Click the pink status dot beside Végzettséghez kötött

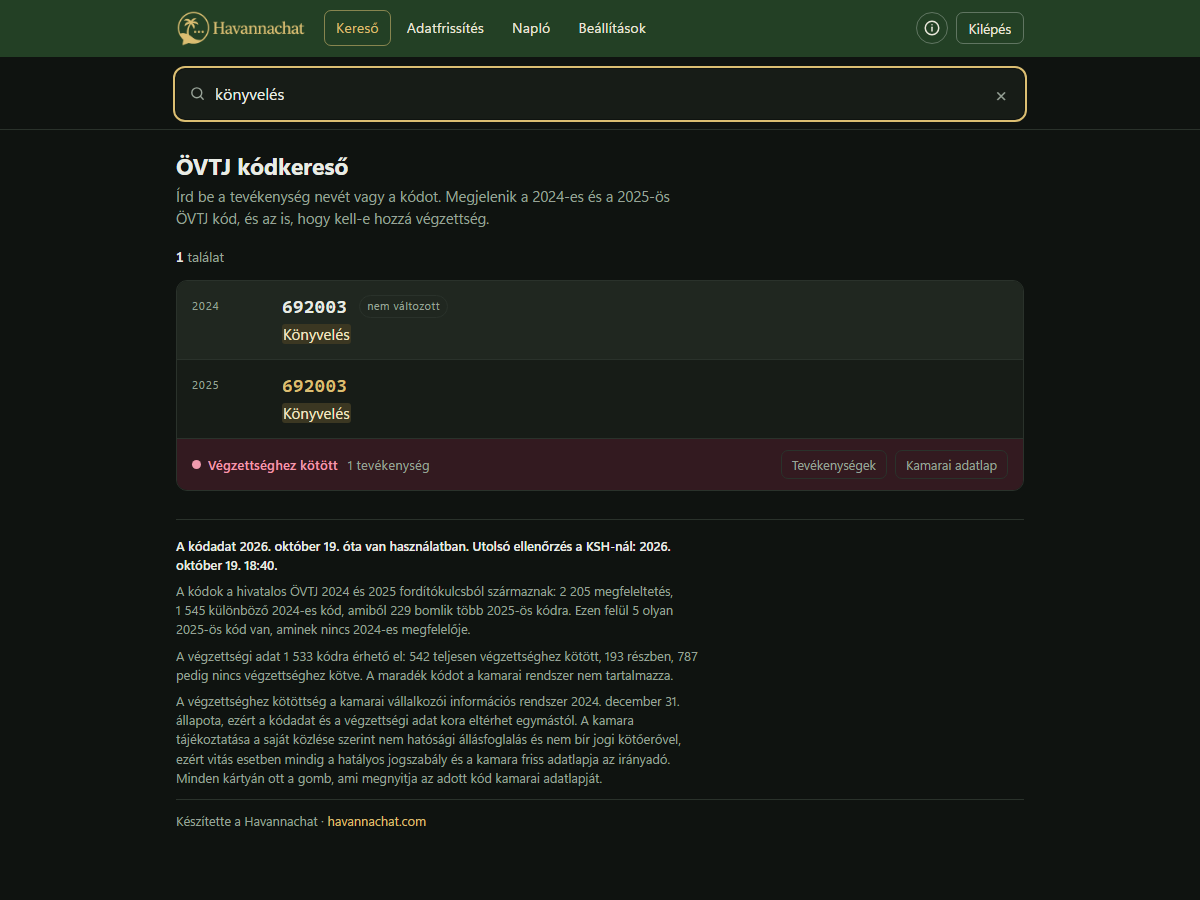click(196, 465)
